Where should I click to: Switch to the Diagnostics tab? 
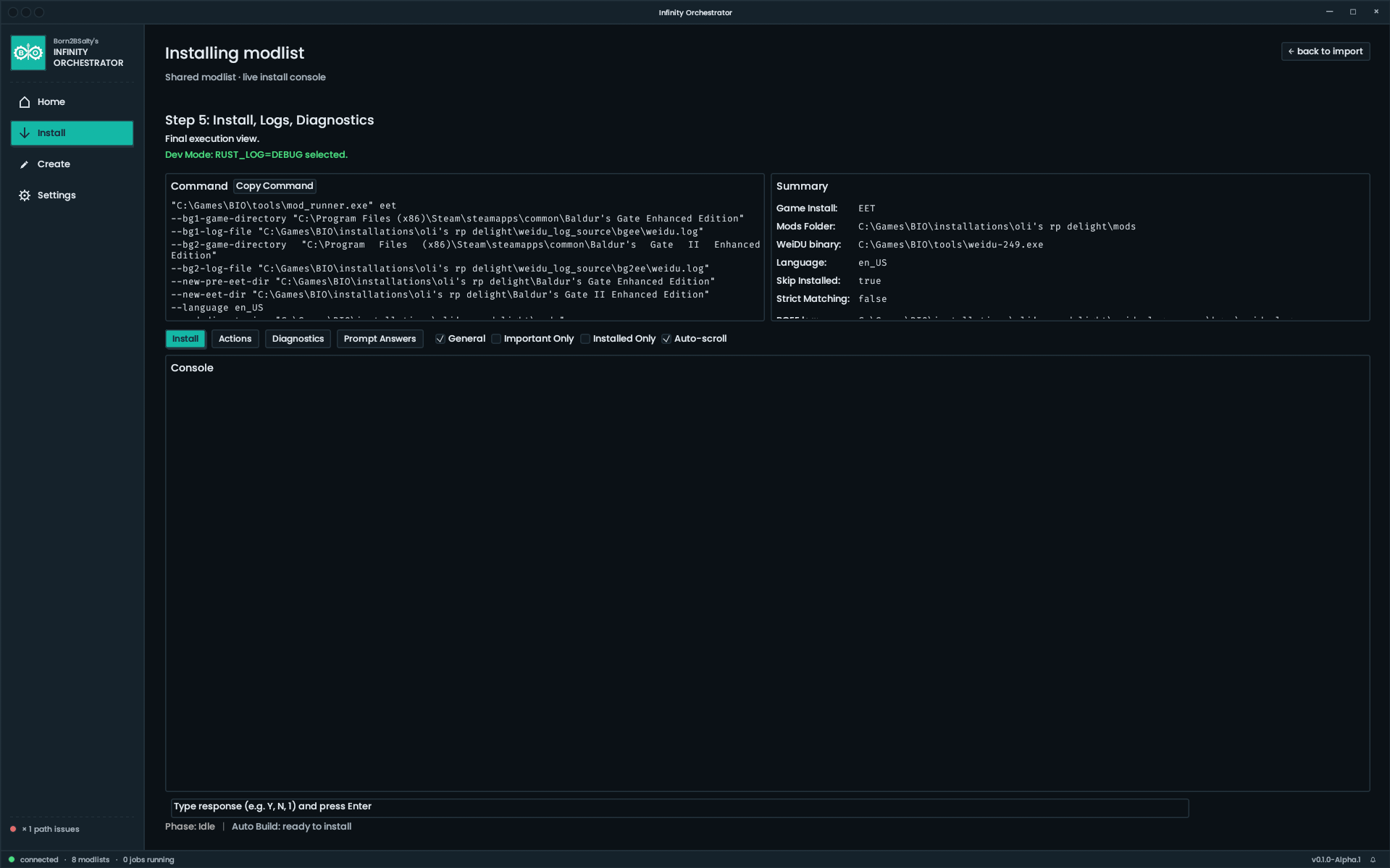tap(298, 339)
